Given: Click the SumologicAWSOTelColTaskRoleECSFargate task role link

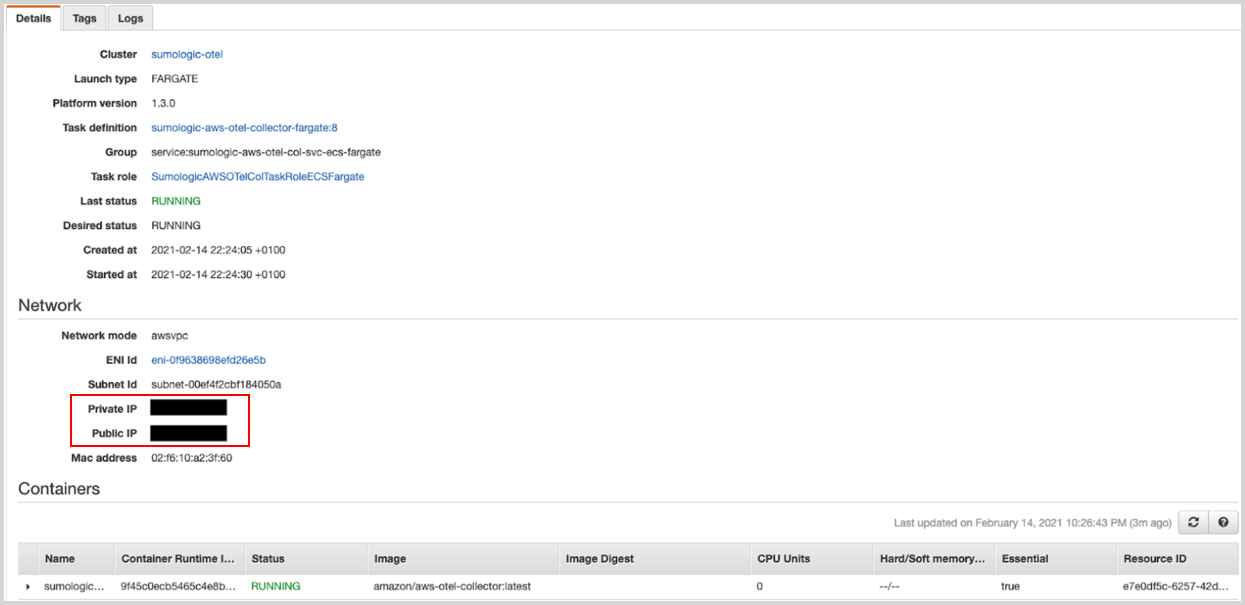Looking at the screenshot, I should [x=257, y=176].
